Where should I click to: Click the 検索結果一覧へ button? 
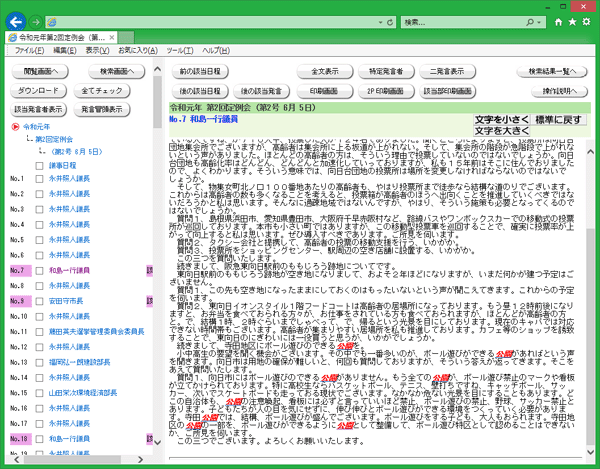click(552, 71)
